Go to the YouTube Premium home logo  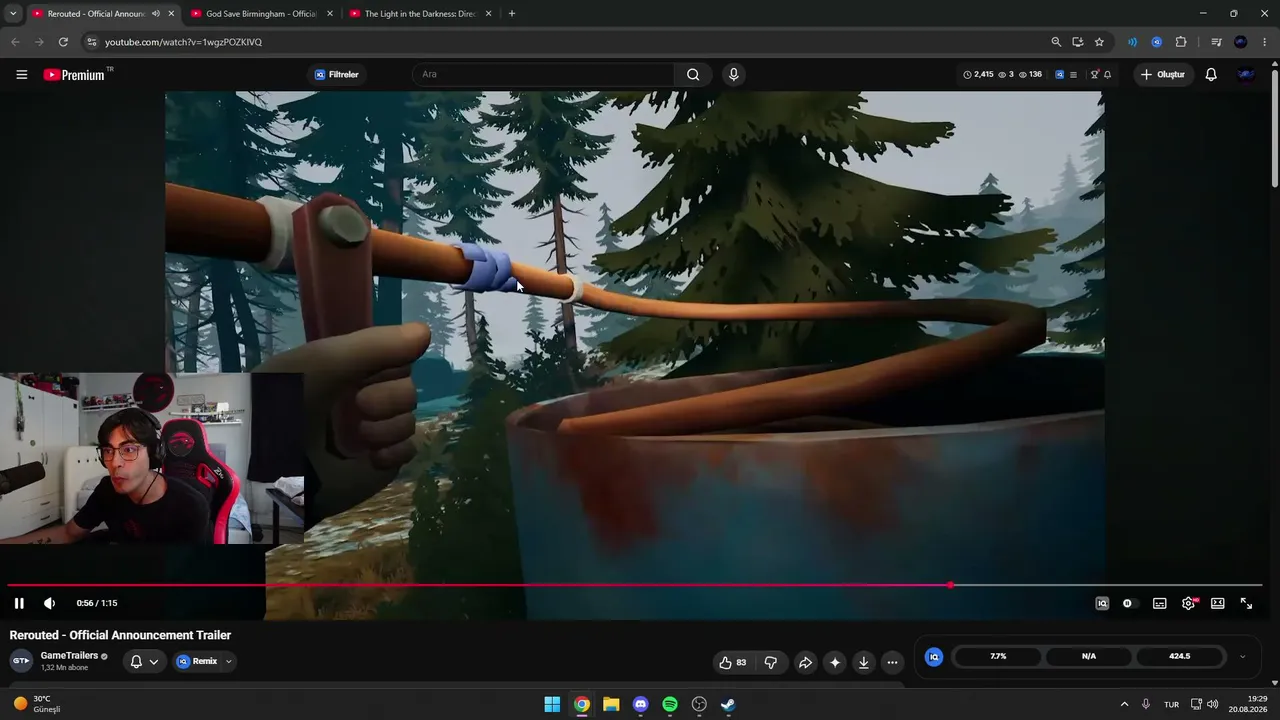pos(74,75)
